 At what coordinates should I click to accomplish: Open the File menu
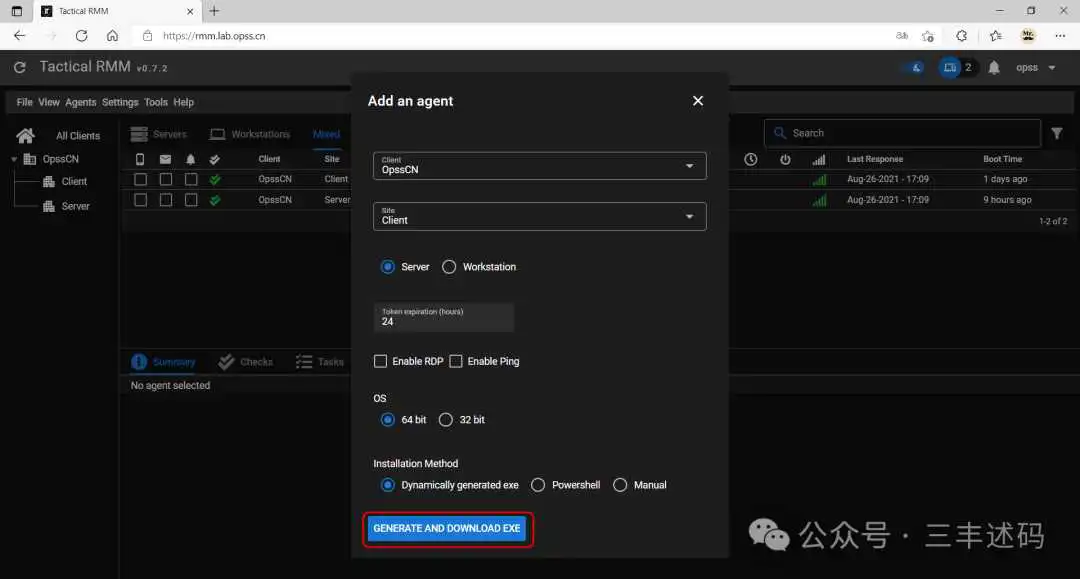pos(25,102)
